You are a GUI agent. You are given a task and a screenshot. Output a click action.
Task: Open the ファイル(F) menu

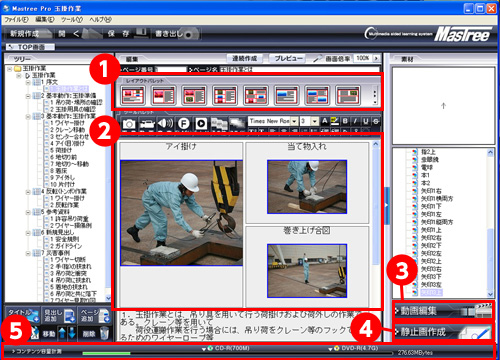click(x=16, y=20)
